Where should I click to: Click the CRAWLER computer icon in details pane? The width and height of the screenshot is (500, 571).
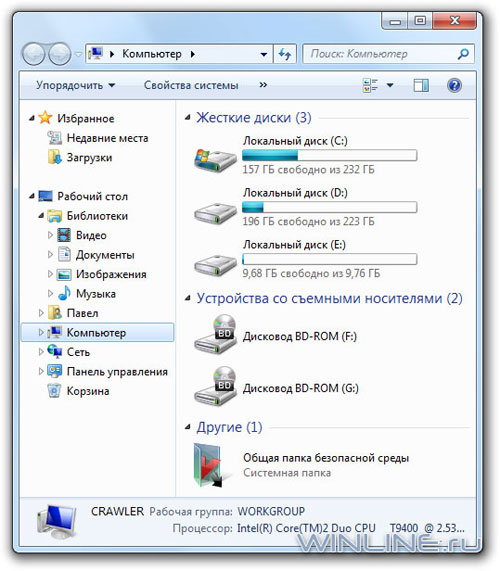pyautogui.click(x=56, y=522)
